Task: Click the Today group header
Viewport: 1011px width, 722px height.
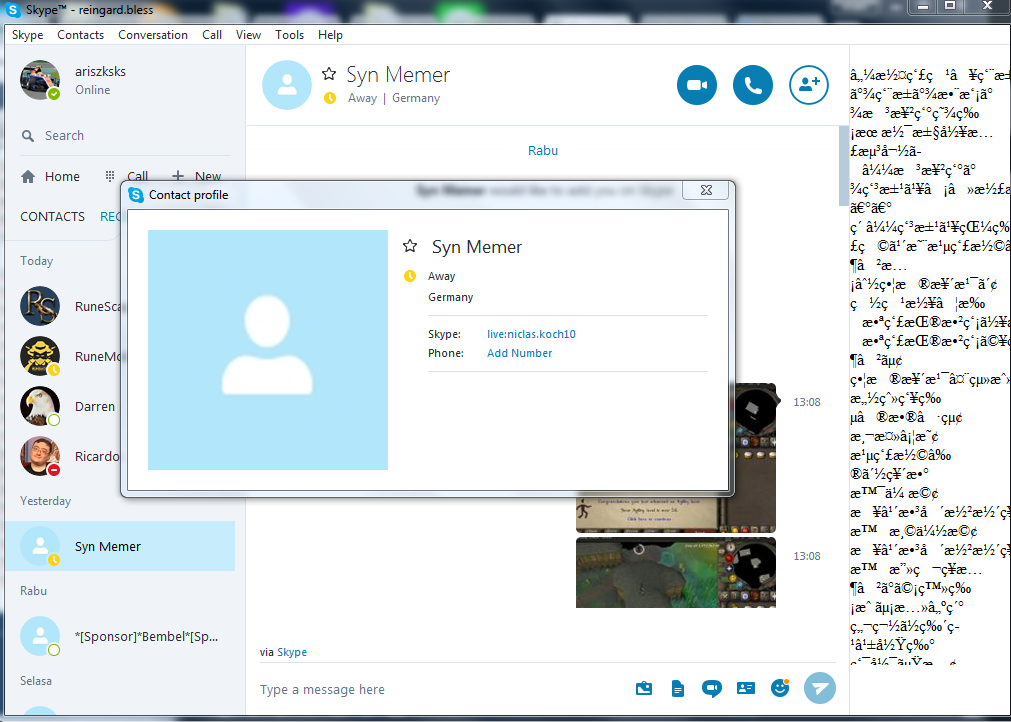Action: point(36,260)
